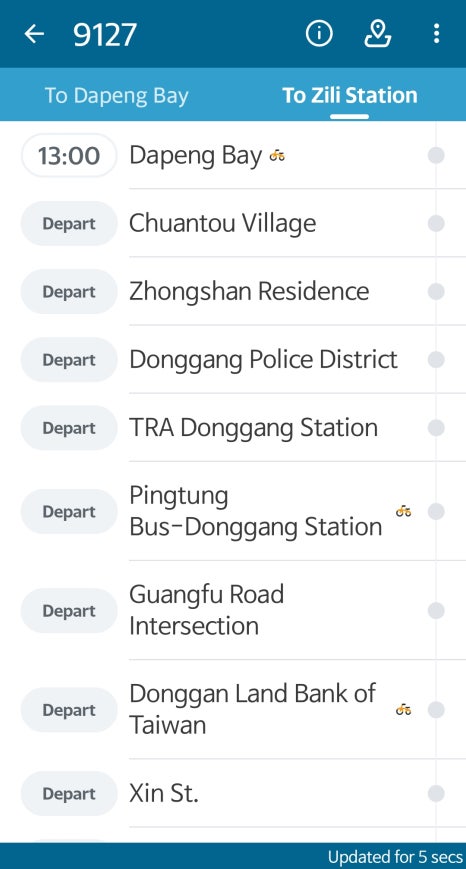Open route info icon
Viewport: 466px width, 869px height.
[x=319, y=34]
